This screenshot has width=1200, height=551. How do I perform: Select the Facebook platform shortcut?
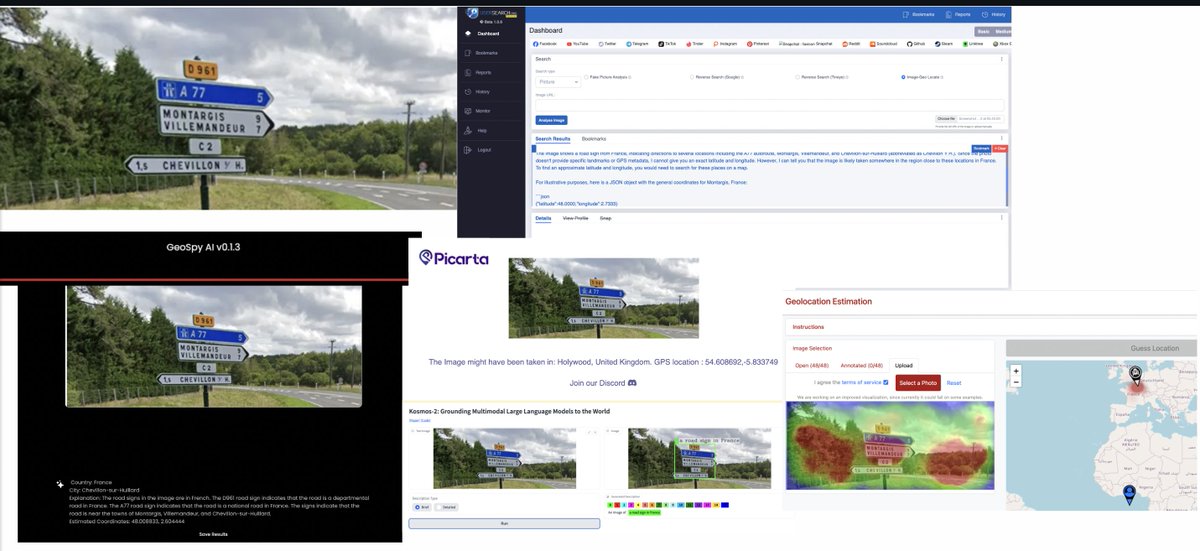pos(546,44)
